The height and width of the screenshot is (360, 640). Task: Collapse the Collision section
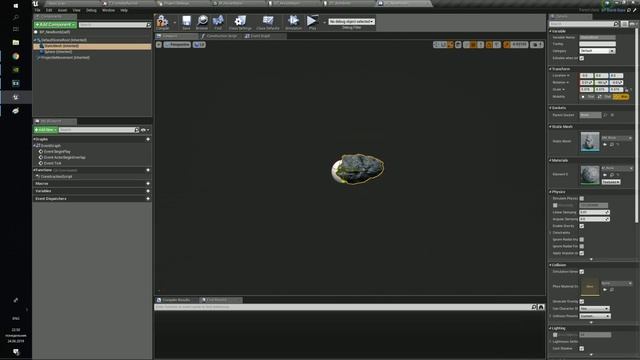pyautogui.click(x=550, y=265)
